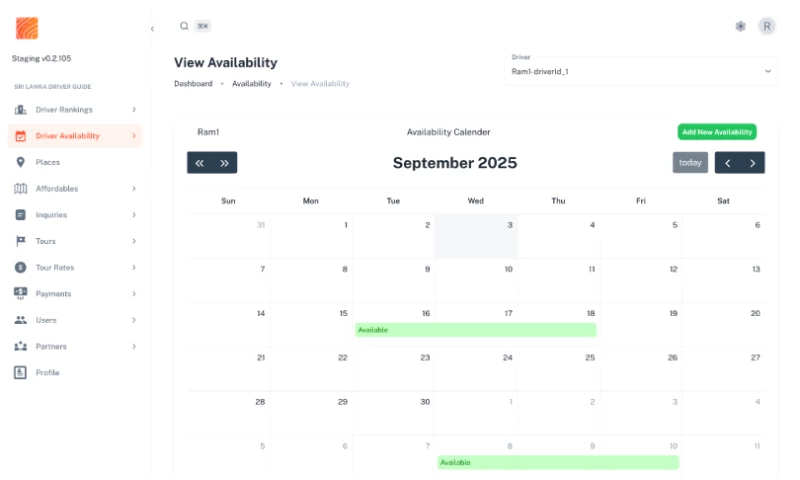Open Available event starting September 16
Screen dimensions: 800x480
click(476, 330)
